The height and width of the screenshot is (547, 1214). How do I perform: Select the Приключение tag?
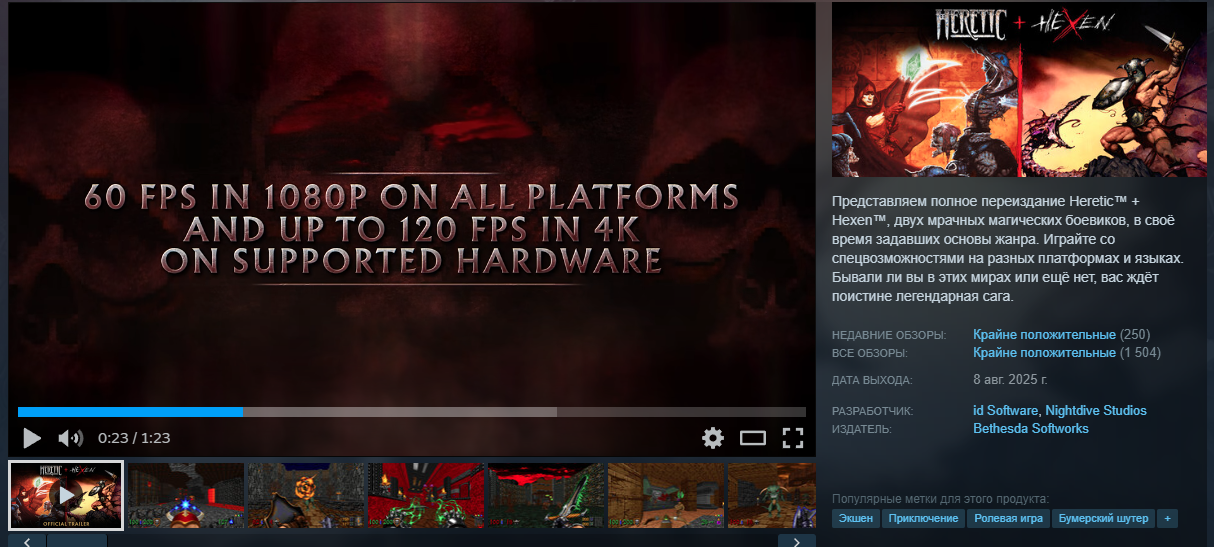(x=924, y=518)
